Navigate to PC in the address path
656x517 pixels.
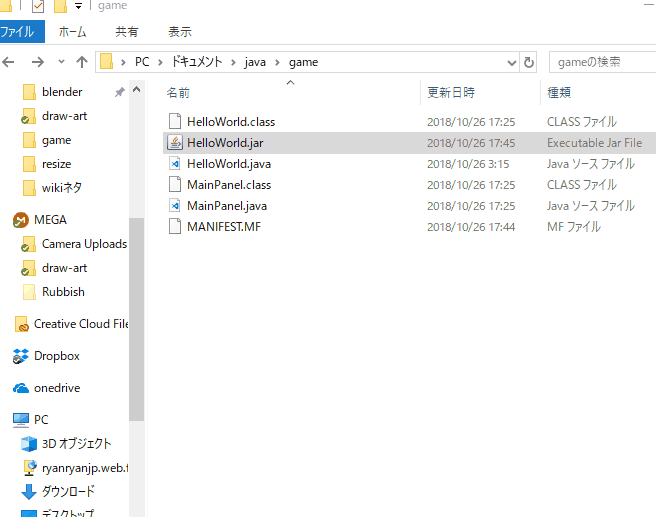[x=142, y=62]
